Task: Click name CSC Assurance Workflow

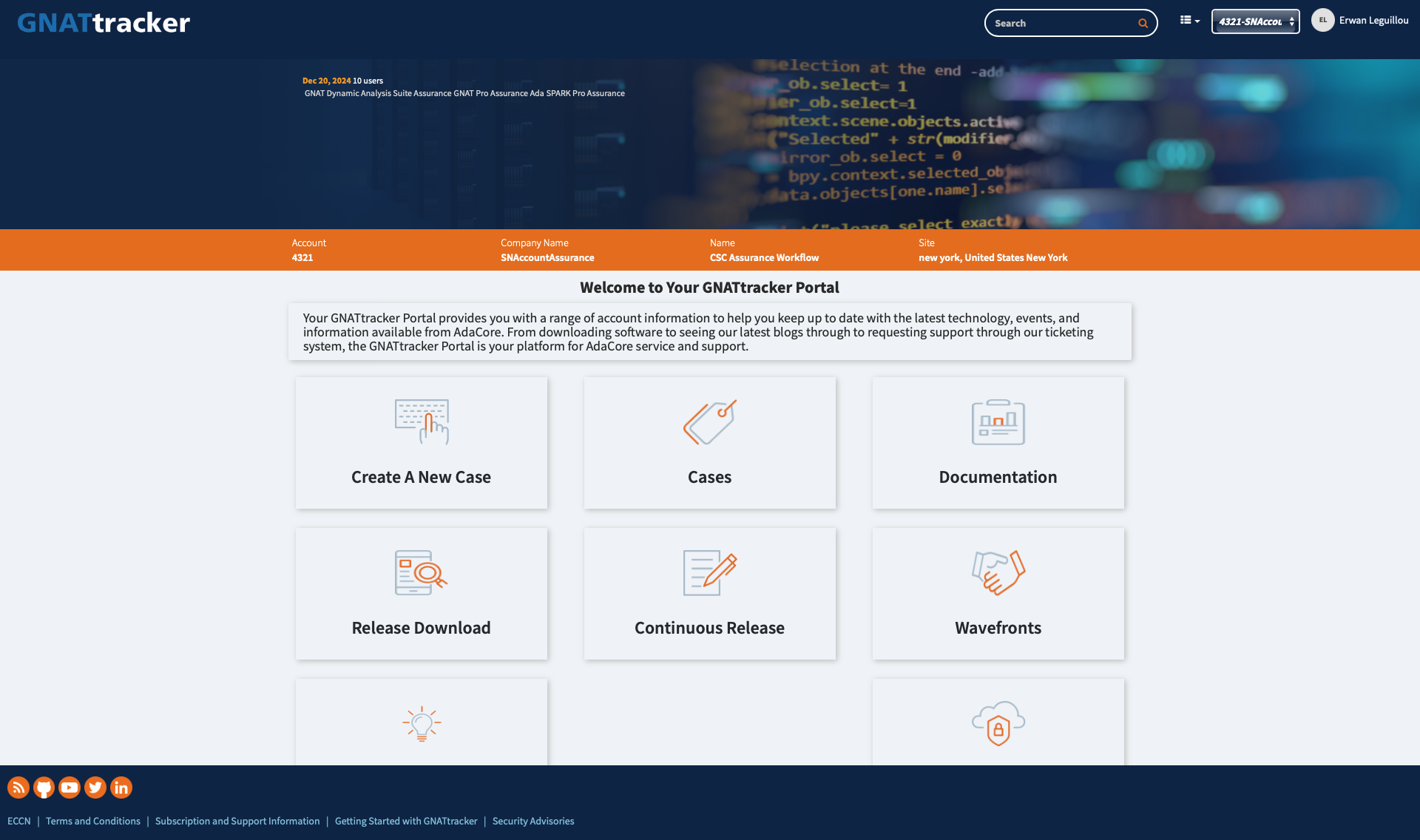Action: point(764,258)
